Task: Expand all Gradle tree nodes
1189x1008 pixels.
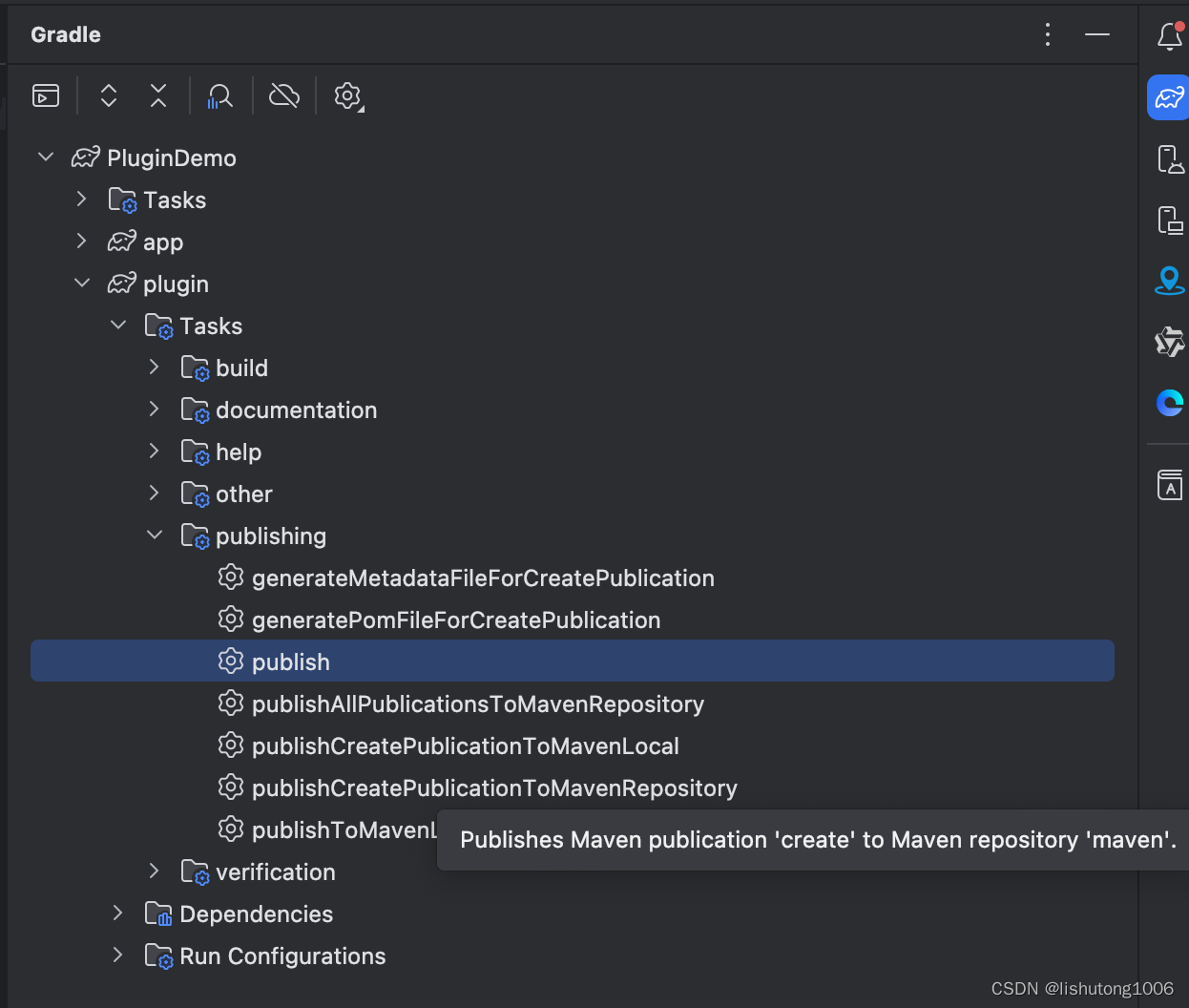Action: tap(109, 95)
